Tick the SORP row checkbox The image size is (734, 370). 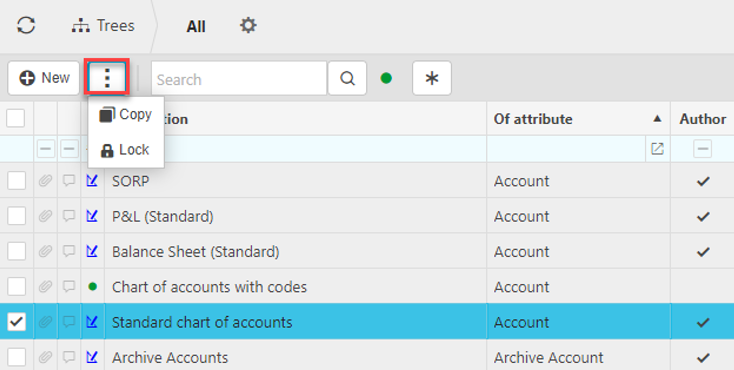[x=16, y=181]
